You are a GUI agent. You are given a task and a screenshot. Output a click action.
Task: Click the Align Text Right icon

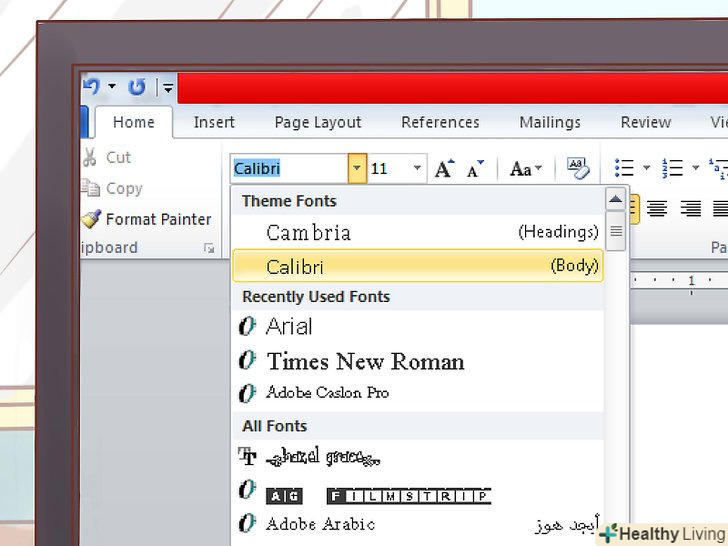691,208
